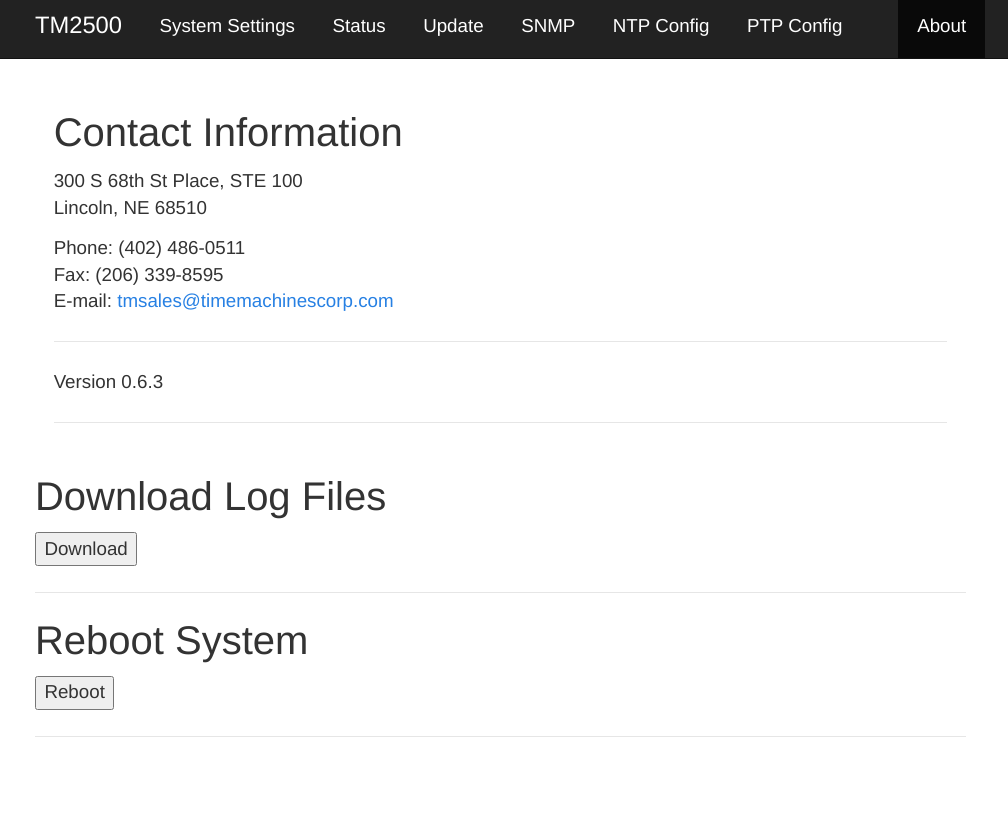Open the Update menu item
The width and height of the screenshot is (1008, 840).
pyautogui.click(x=453, y=26)
